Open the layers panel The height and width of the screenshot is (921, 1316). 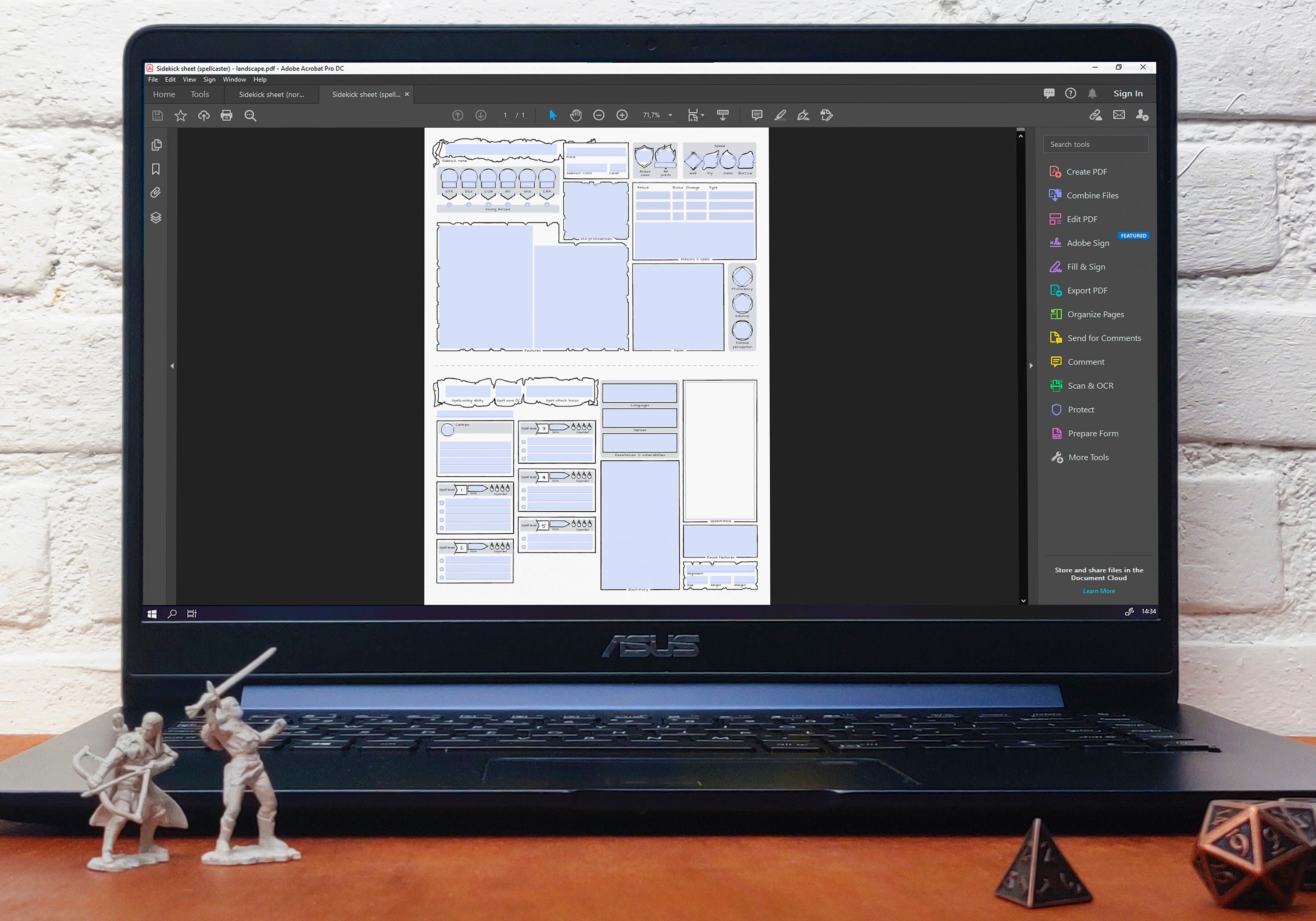click(156, 218)
